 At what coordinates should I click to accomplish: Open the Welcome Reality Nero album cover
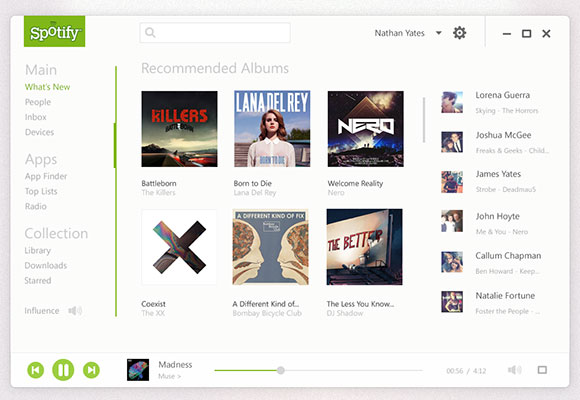(365, 129)
